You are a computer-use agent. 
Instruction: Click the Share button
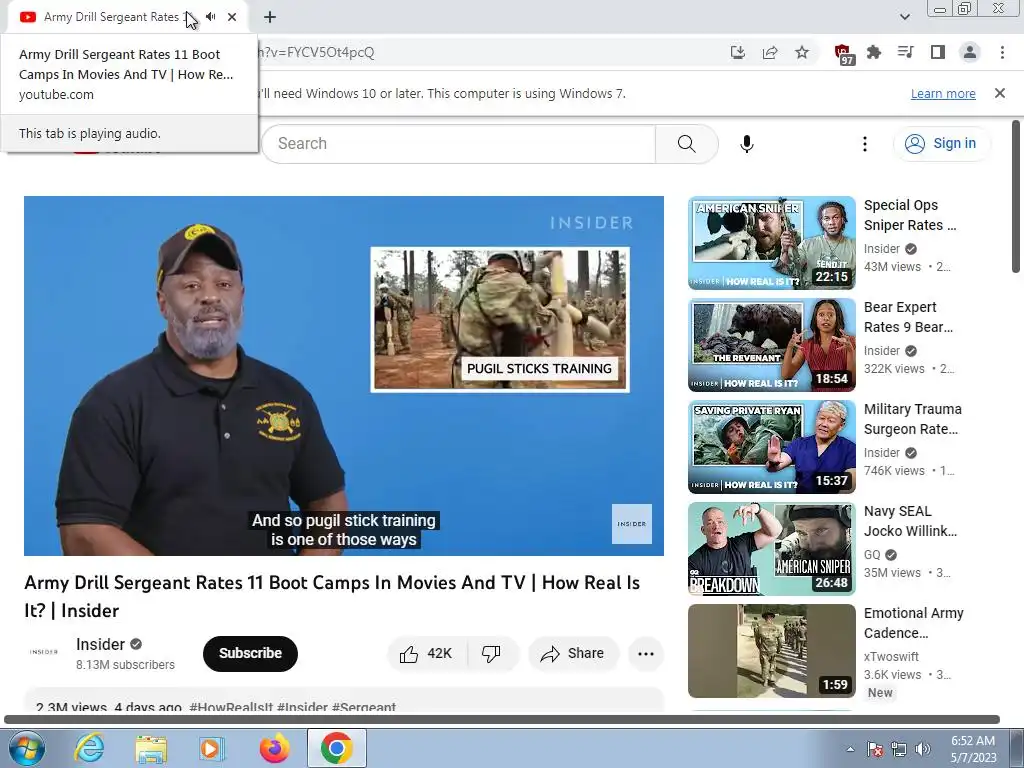[x=573, y=654]
